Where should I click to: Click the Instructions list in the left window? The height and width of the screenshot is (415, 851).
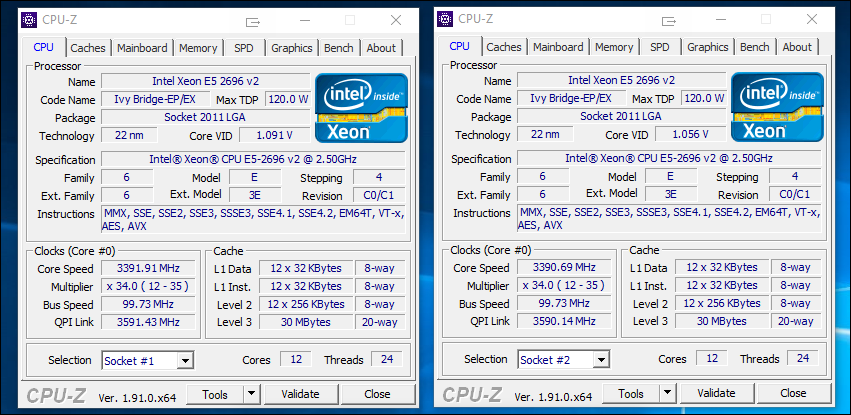253,220
